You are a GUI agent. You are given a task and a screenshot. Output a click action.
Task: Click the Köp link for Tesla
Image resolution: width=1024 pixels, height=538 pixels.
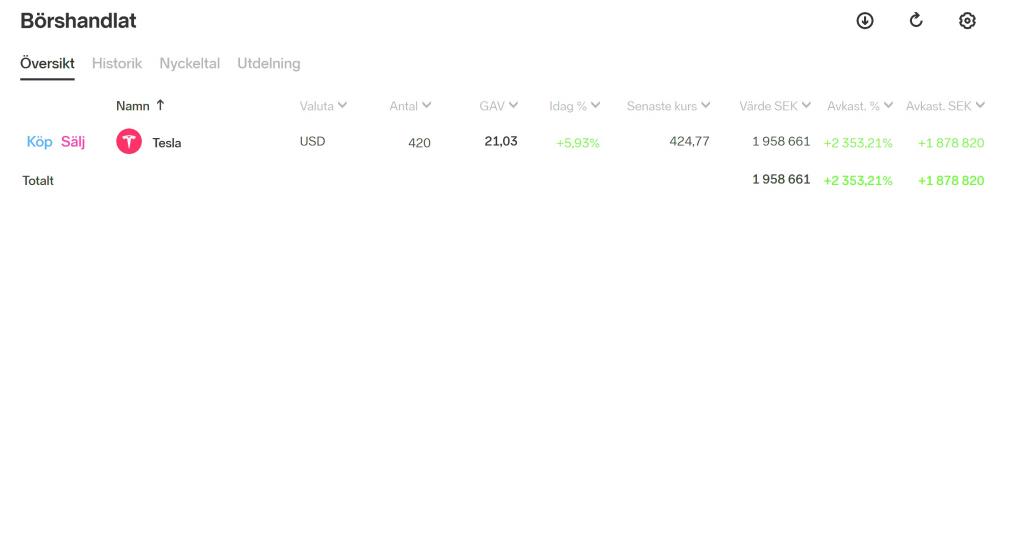click(x=39, y=142)
